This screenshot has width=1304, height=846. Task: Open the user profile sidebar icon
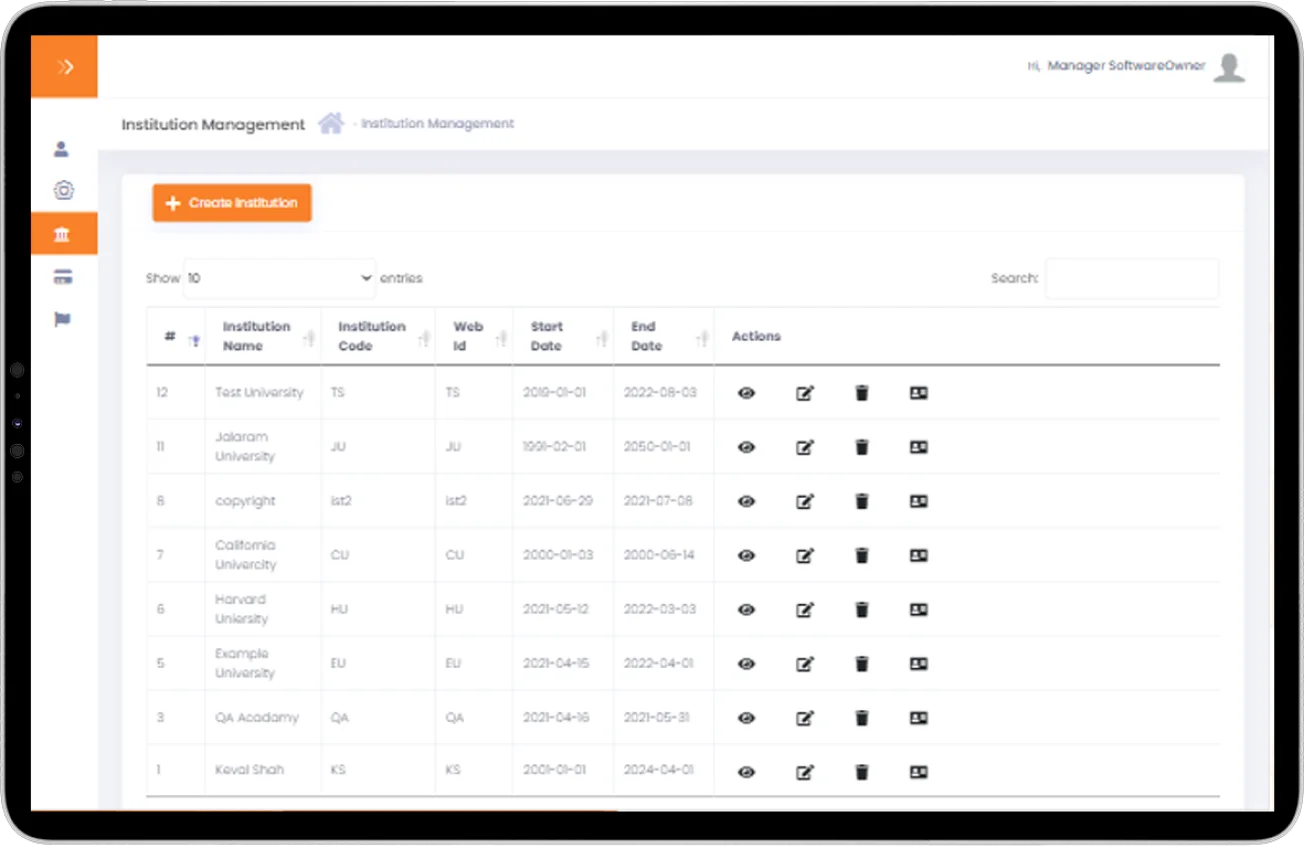pyautogui.click(x=62, y=150)
